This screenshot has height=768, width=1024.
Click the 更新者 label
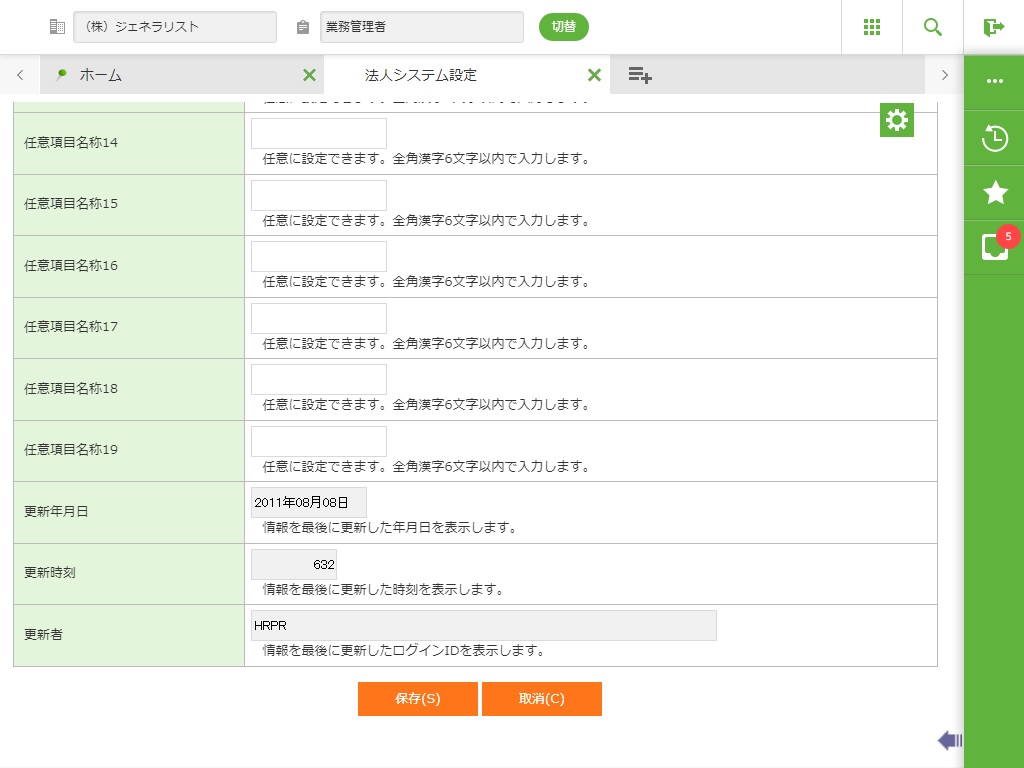(43, 634)
